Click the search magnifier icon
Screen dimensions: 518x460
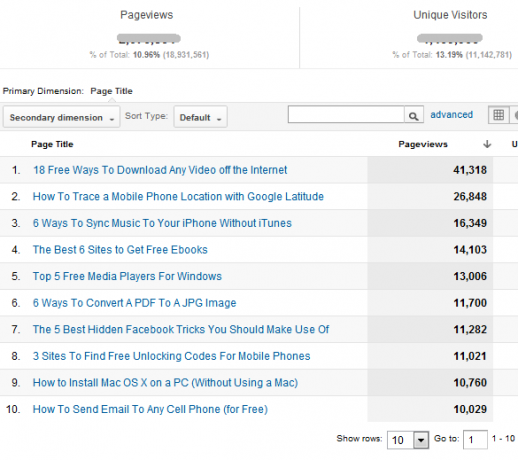coord(414,116)
